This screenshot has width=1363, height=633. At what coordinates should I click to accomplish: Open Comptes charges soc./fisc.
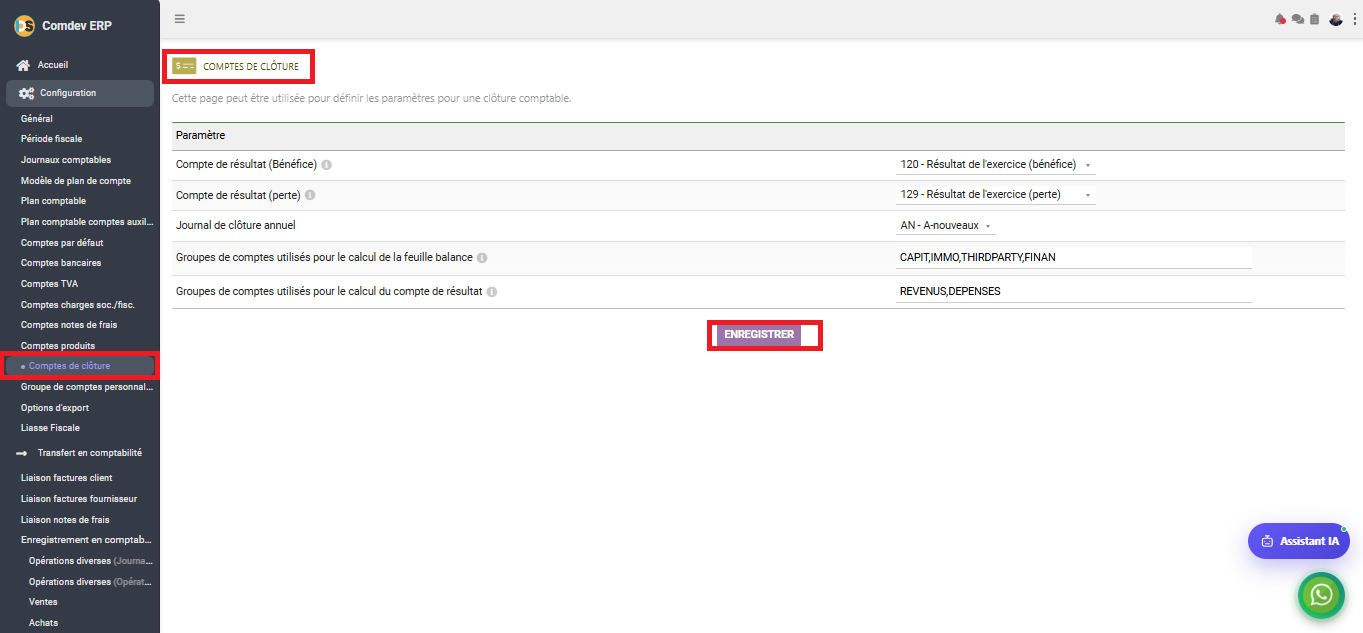pyautogui.click(x=78, y=305)
